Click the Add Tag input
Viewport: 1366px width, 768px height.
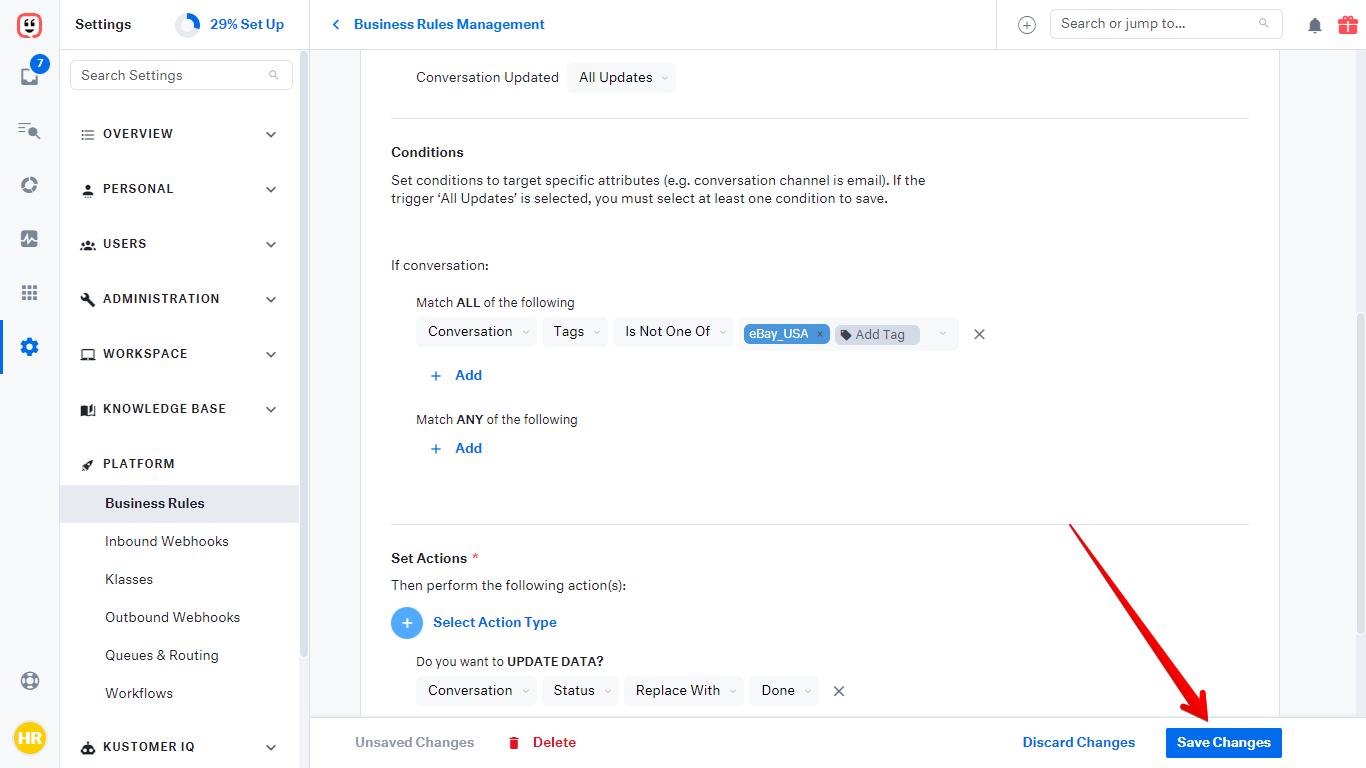pos(878,335)
